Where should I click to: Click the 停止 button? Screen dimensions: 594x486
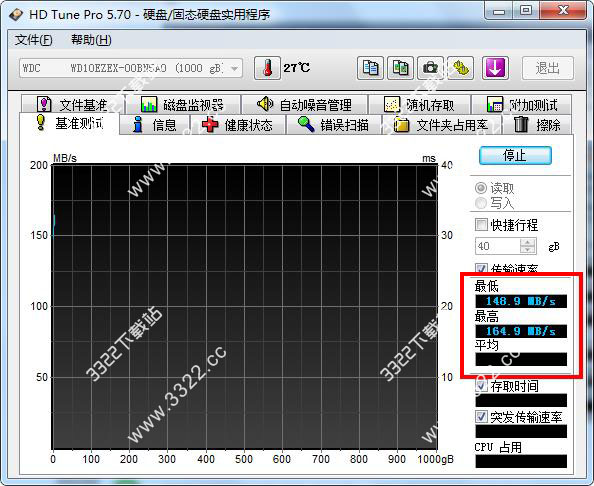click(x=515, y=155)
